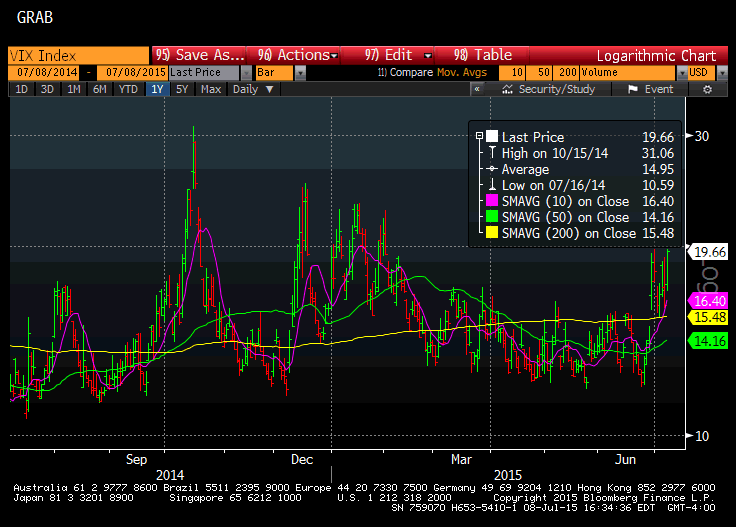Open the Last Price field dropdown arrow

[246, 73]
